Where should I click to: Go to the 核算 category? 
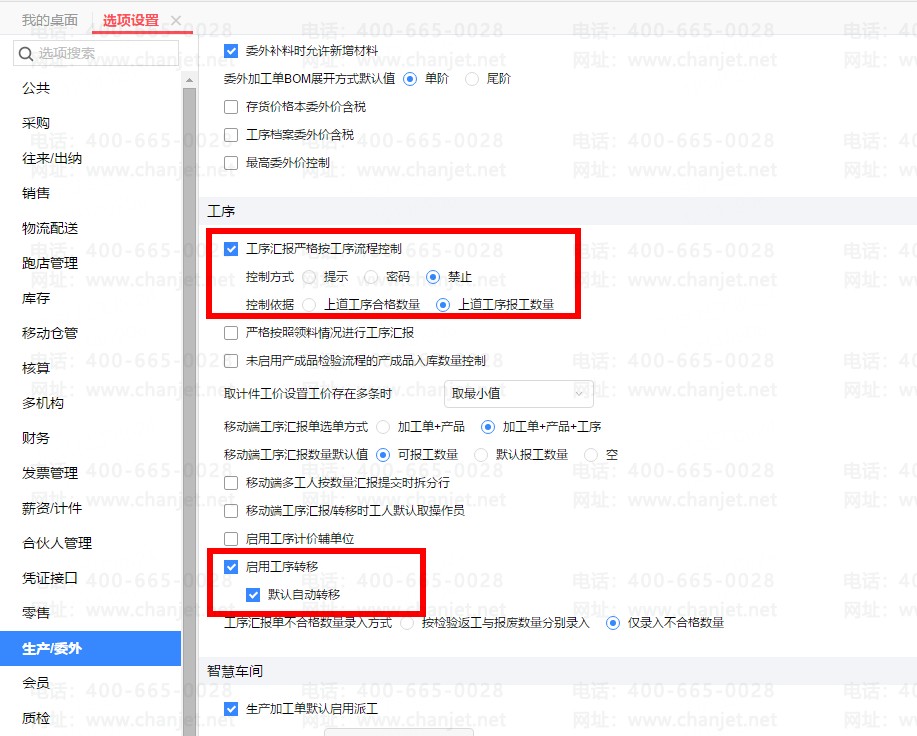(36, 368)
